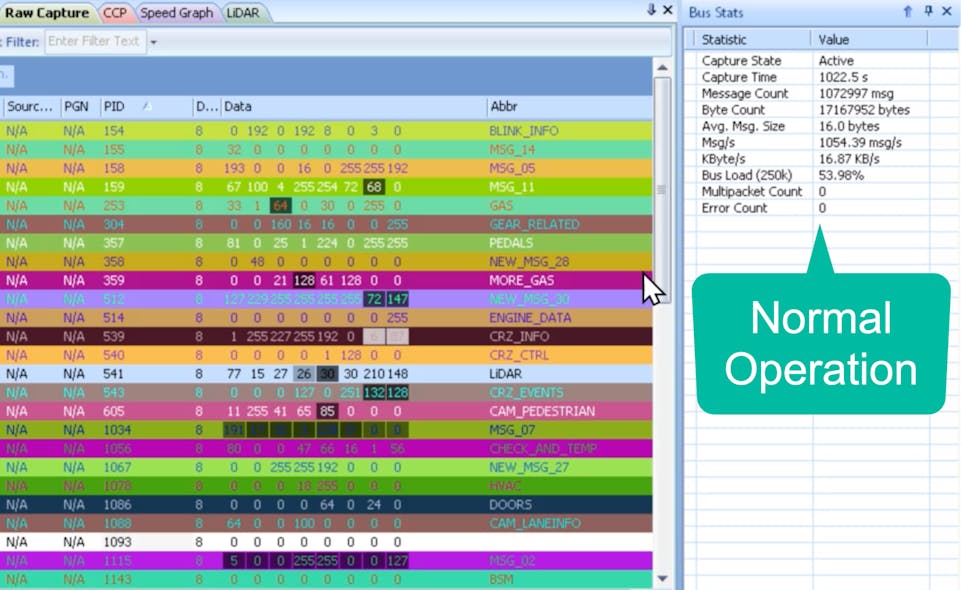961x590 pixels.
Task: Activate the Raw Capture tab
Action: coord(47,12)
